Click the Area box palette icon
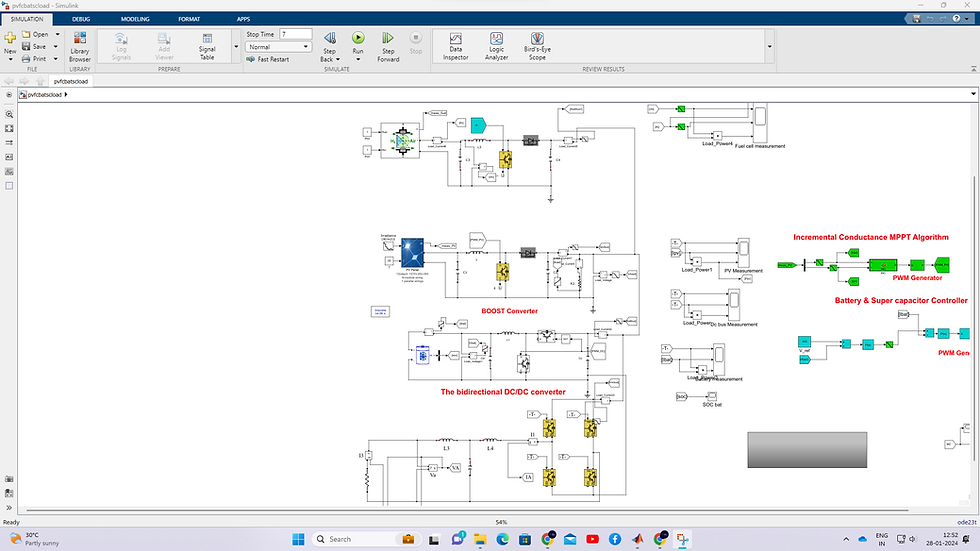The height and width of the screenshot is (551, 980). tap(9, 186)
